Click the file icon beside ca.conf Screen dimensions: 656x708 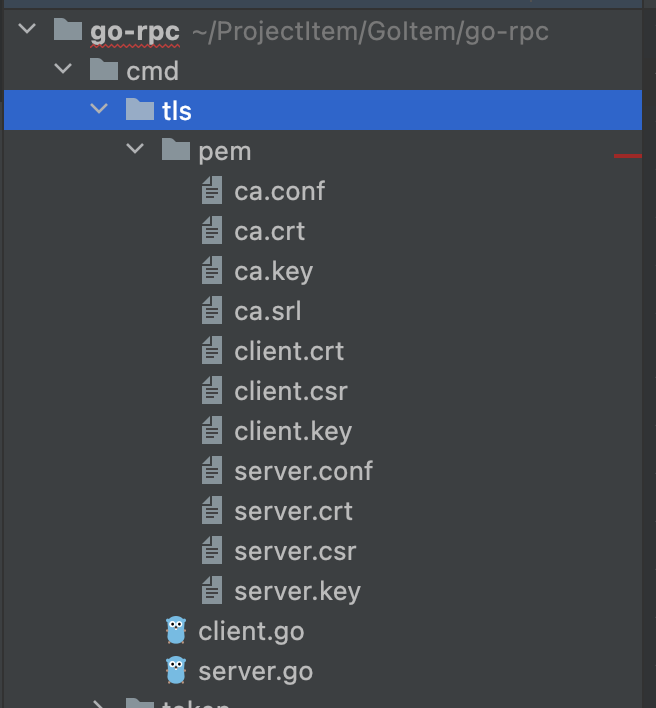[212, 191]
